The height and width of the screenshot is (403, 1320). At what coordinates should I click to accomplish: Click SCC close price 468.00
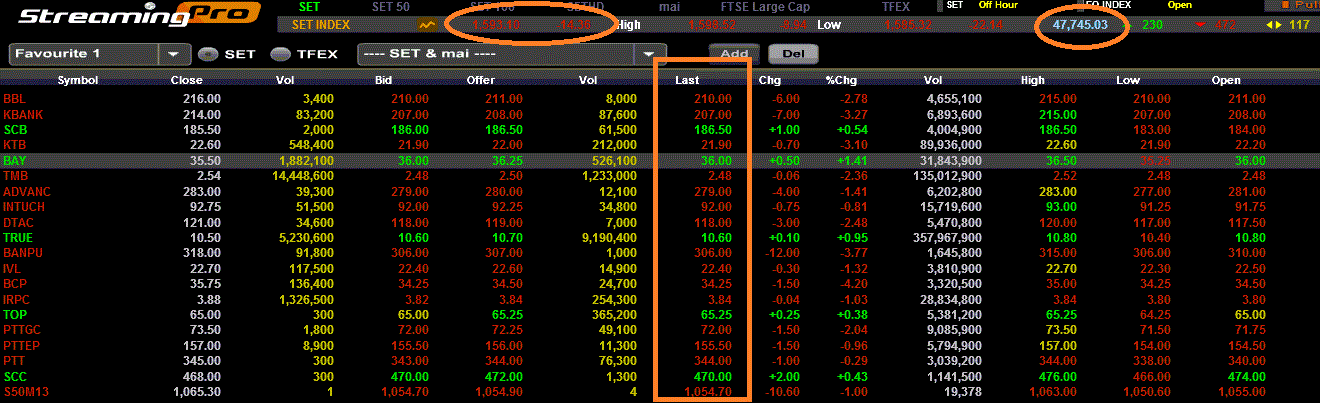(201, 377)
